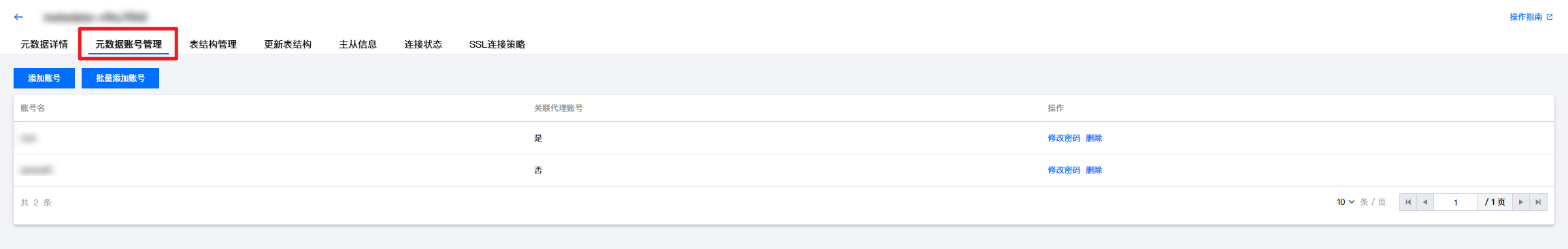Open the 表结构管理 tab
Image resolution: width=1568 pixels, height=249 pixels.
pos(213,44)
